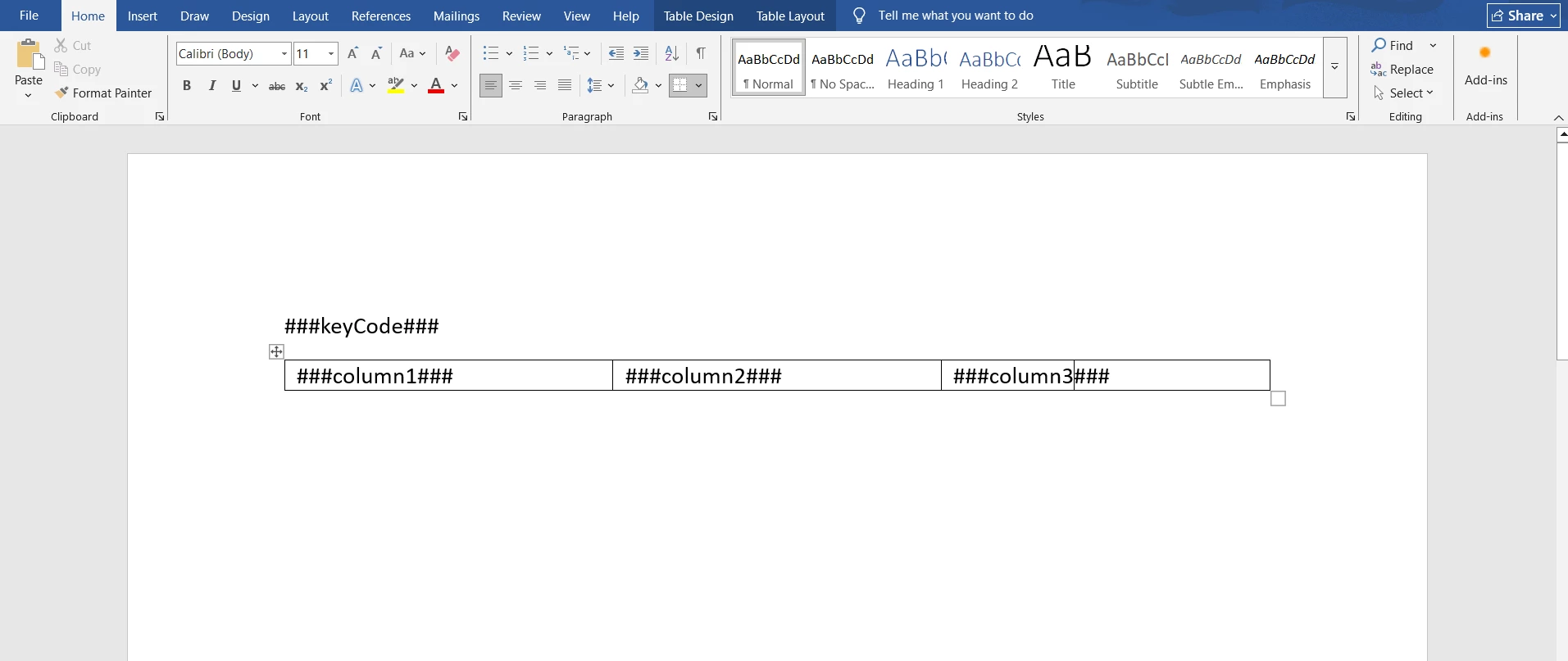The width and height of the screenshot is (1568, 661).
Task: Go to the Mailings tab
Action: coord(457,16)
